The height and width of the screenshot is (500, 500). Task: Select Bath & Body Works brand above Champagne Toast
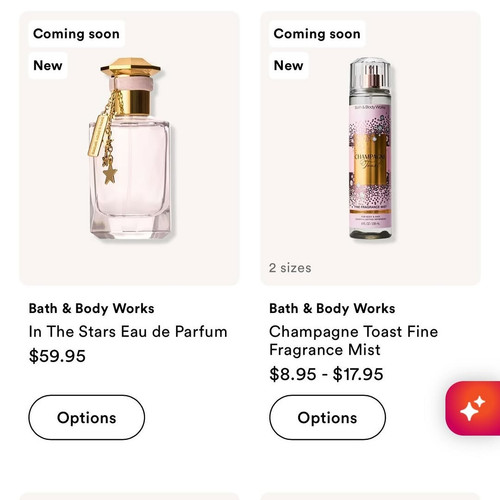pos(332,308)
